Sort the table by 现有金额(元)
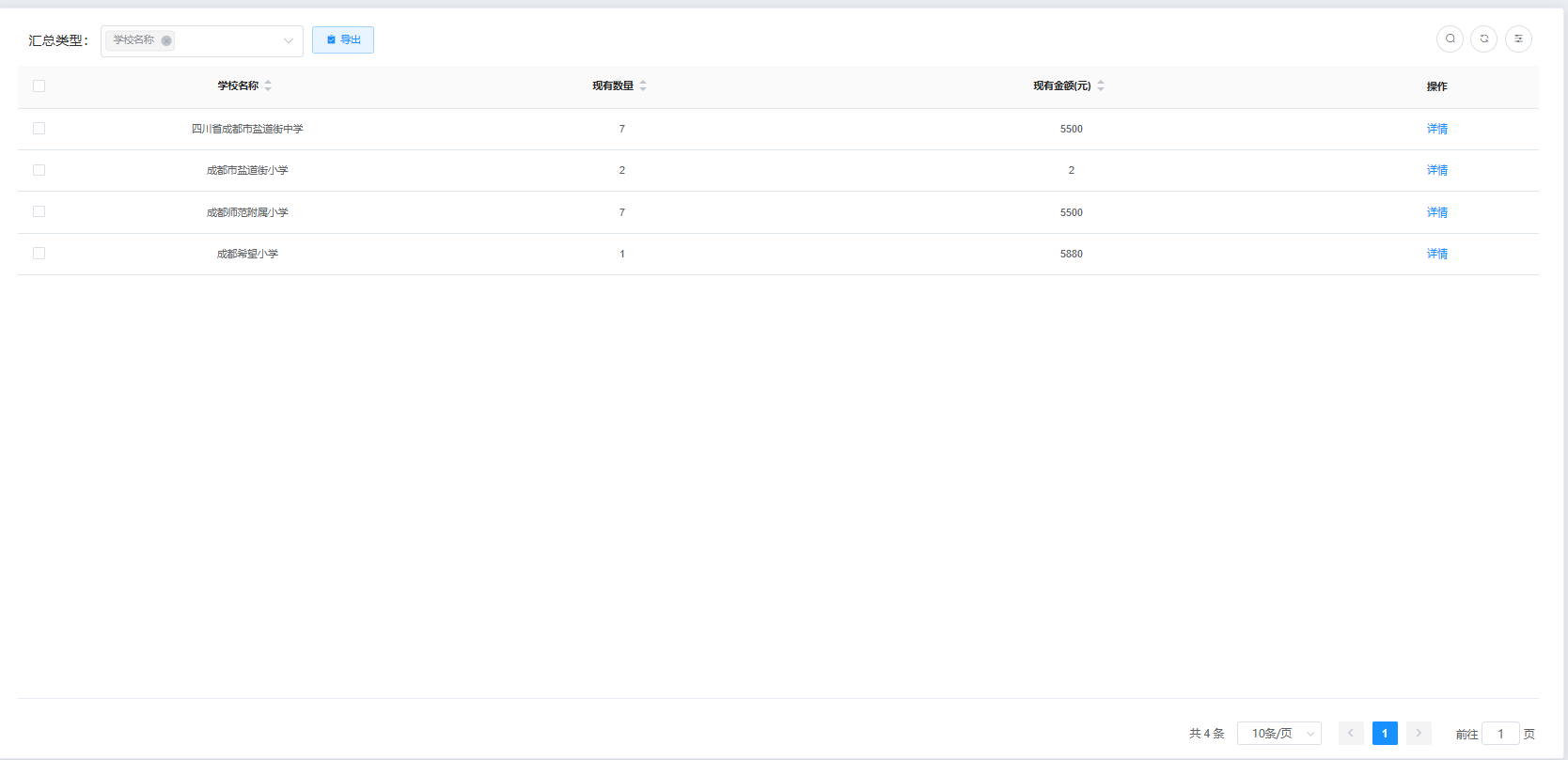 (x=1101, y=85)
